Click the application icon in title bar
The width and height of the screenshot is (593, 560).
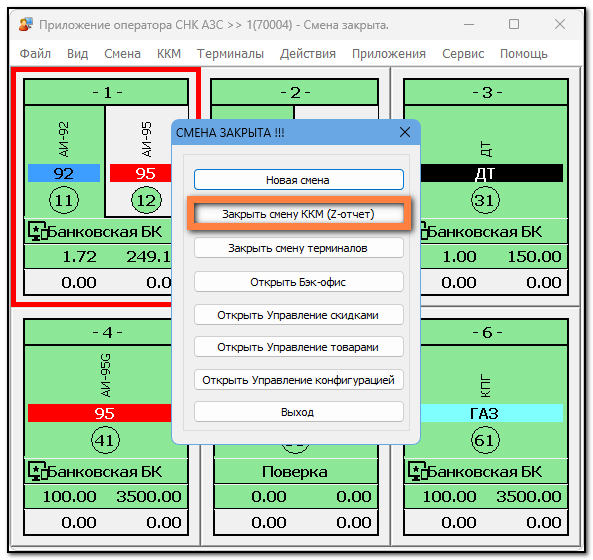coord(26,25)
